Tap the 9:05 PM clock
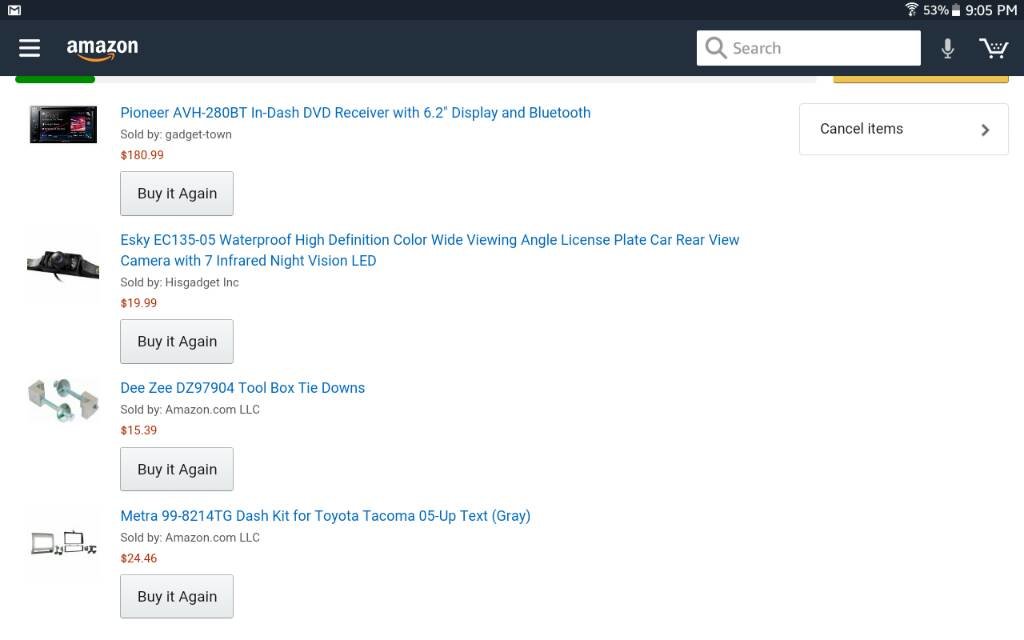Viewport: 1024px width, 640px height. tap(991, 10)
